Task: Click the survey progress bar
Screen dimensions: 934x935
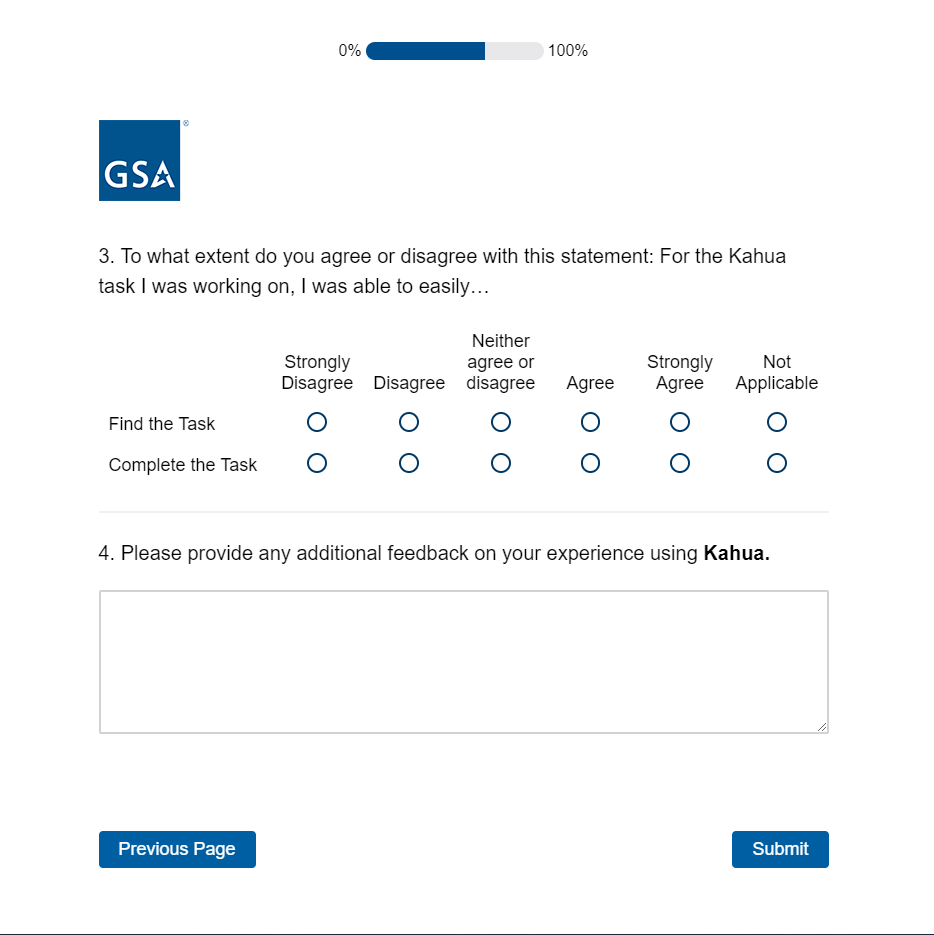Action: click(454, 51)
